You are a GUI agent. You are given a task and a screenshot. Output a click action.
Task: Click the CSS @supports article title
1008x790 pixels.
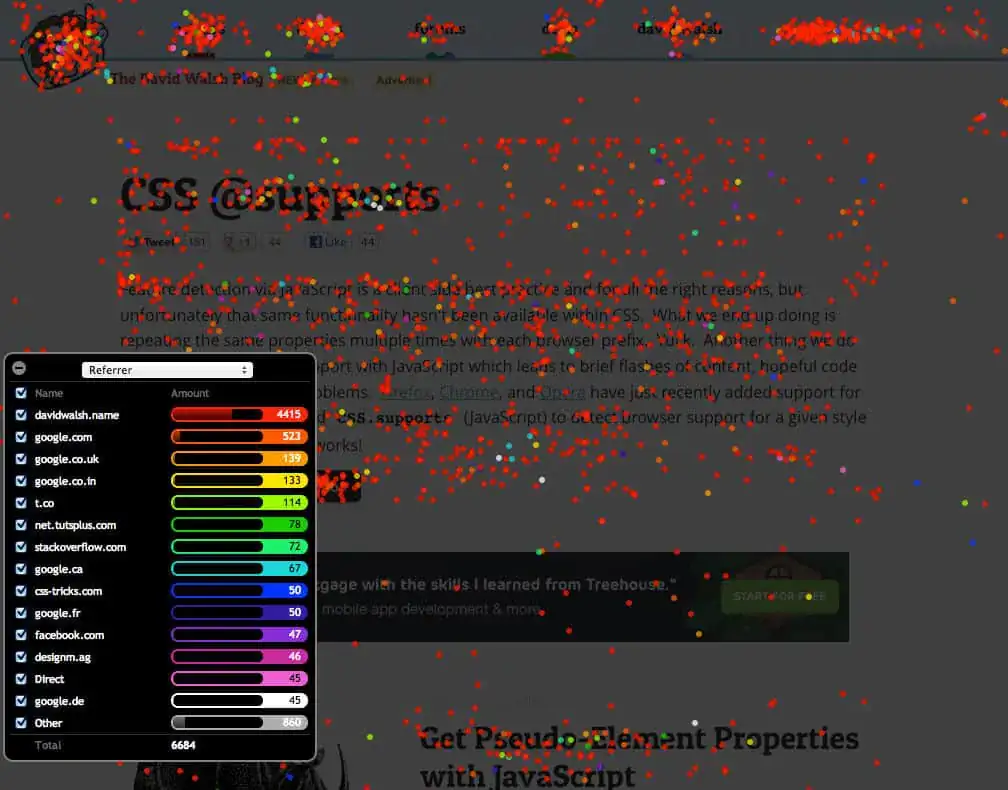pos(280,194)
